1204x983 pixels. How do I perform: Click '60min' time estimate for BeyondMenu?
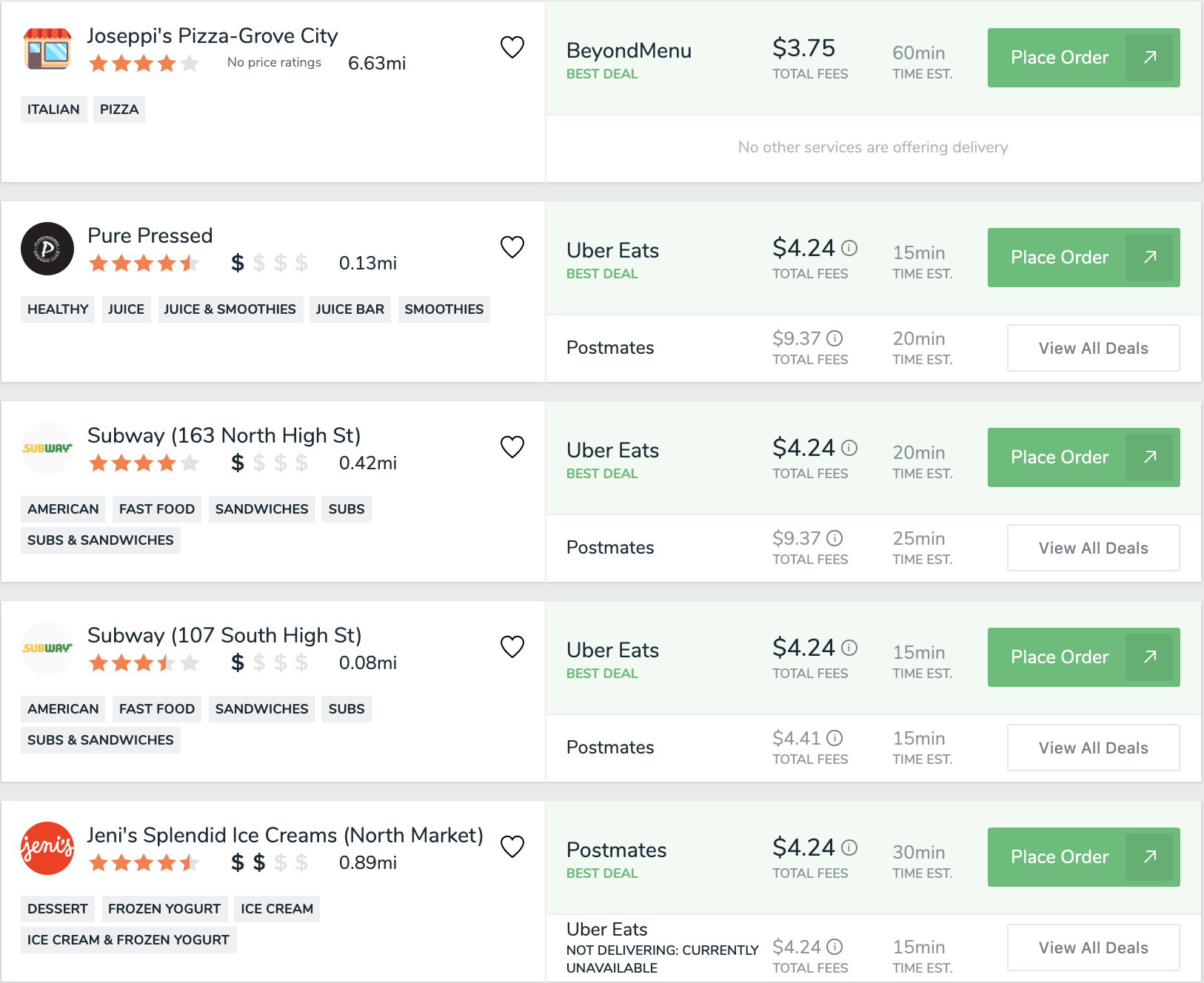point(919,53)
